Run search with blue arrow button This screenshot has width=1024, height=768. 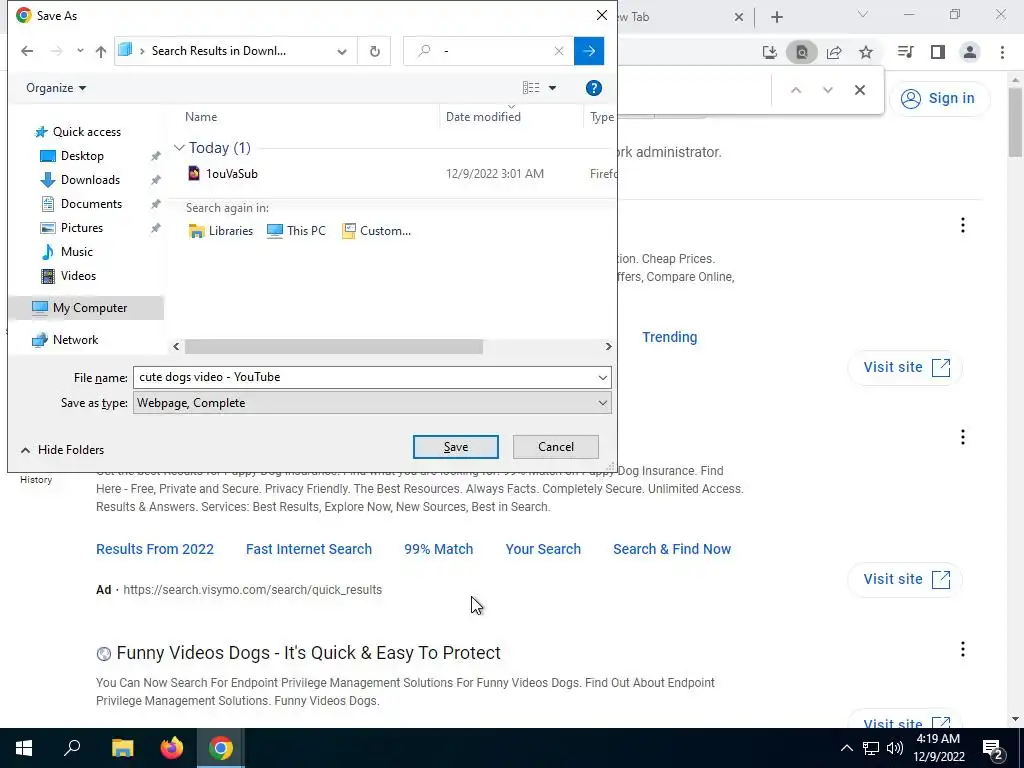tap(588, 51)
